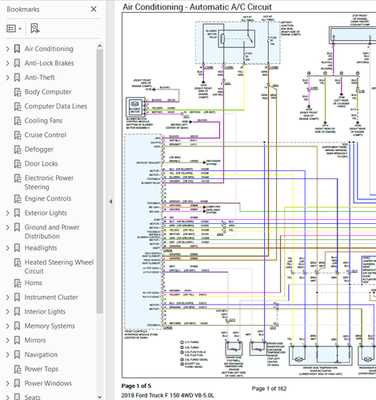Select Ground and Power Distribution bookmark
Screen dimensions: 376x400
(52, 232)
